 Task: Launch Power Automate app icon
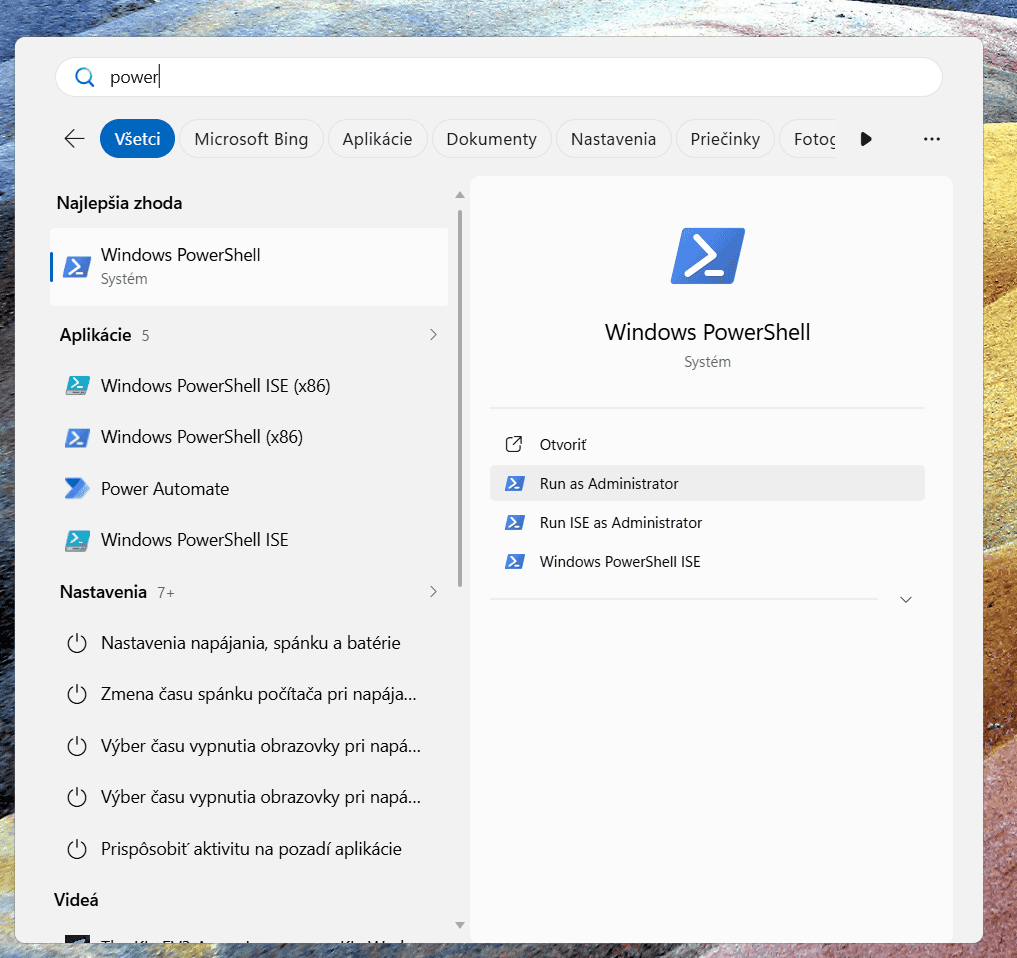pos(77,488)
